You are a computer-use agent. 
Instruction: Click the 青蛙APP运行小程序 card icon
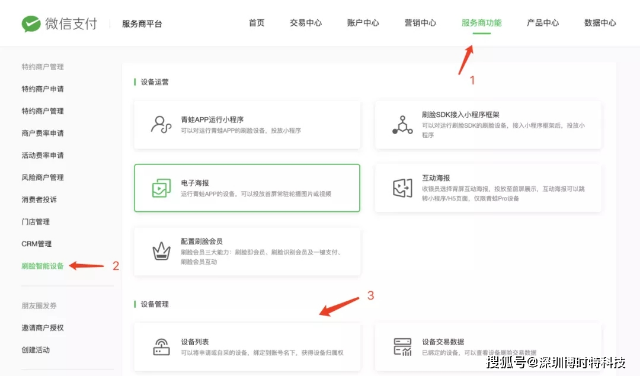[161, 125]
